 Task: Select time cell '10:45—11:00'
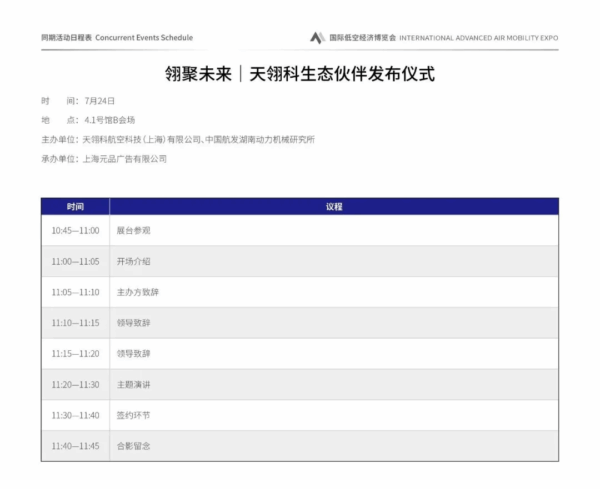(75, 230)
